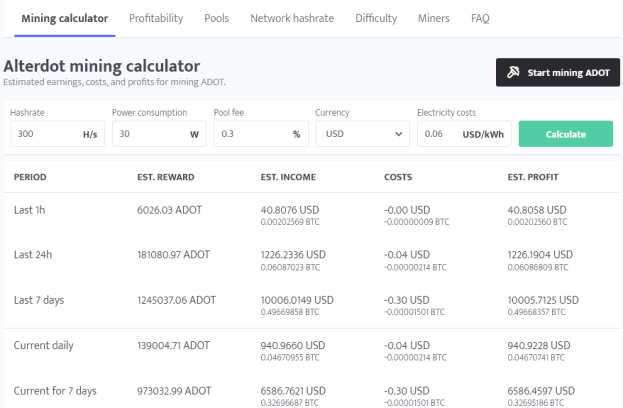Switch to the Profitability tab
The width and height of the screenshot is (623, 408).
(x=156, y=18)
